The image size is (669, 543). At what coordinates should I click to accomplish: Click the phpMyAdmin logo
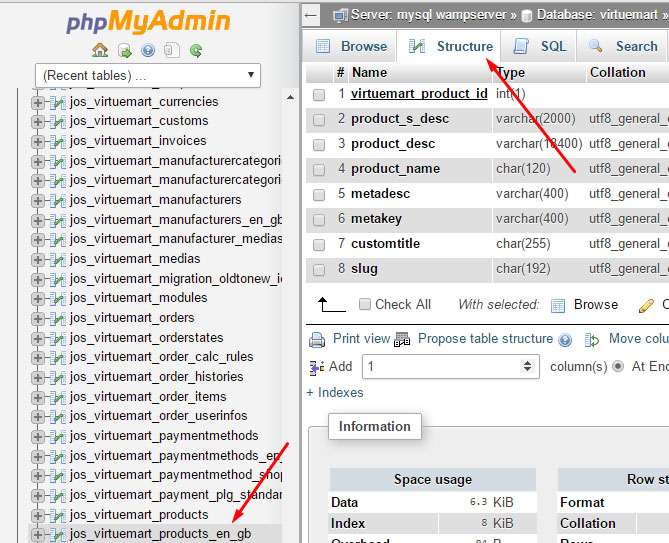click(148, 21)
